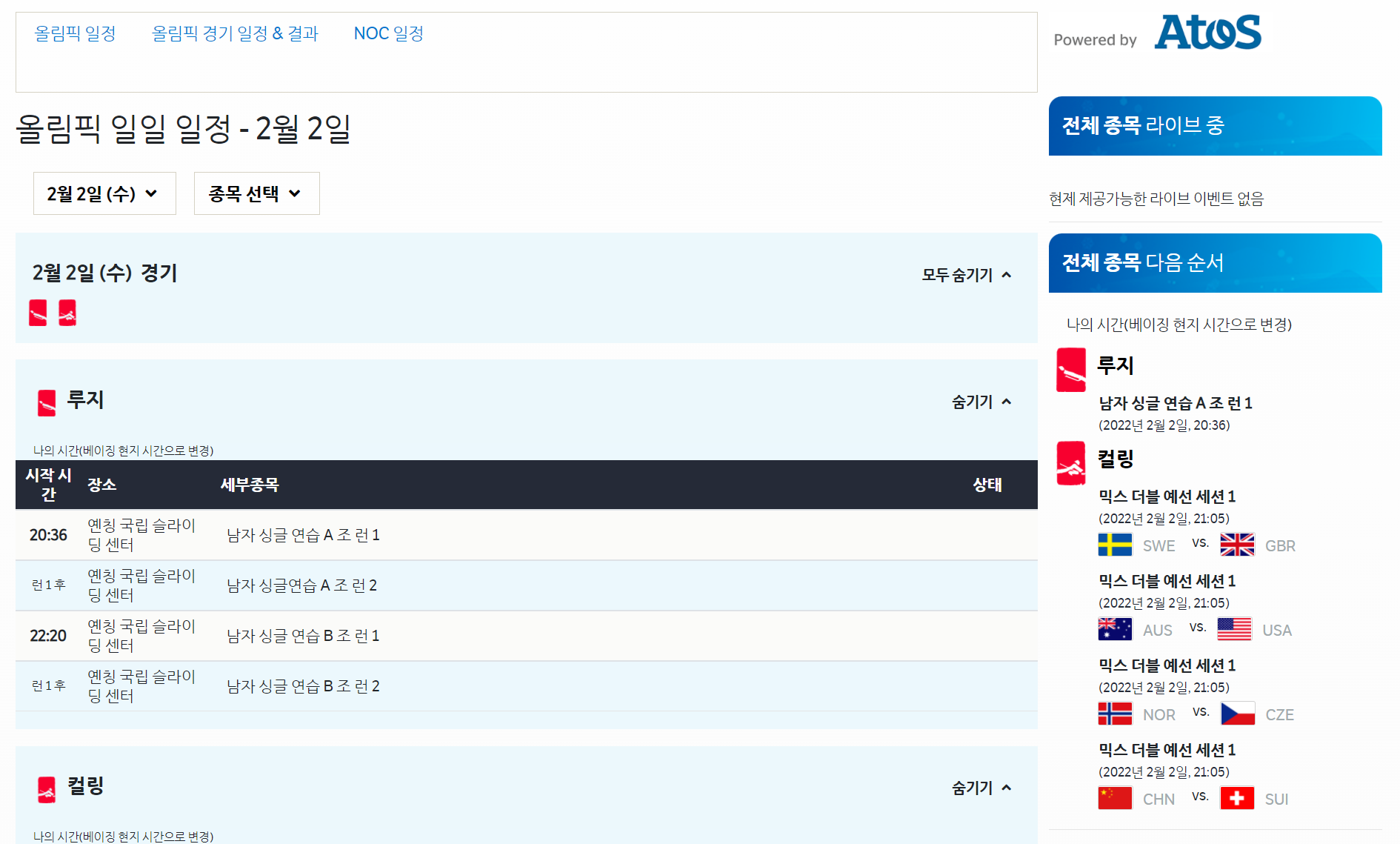
Task: Click the 시작 시간 column header
Action: point(48,485)
